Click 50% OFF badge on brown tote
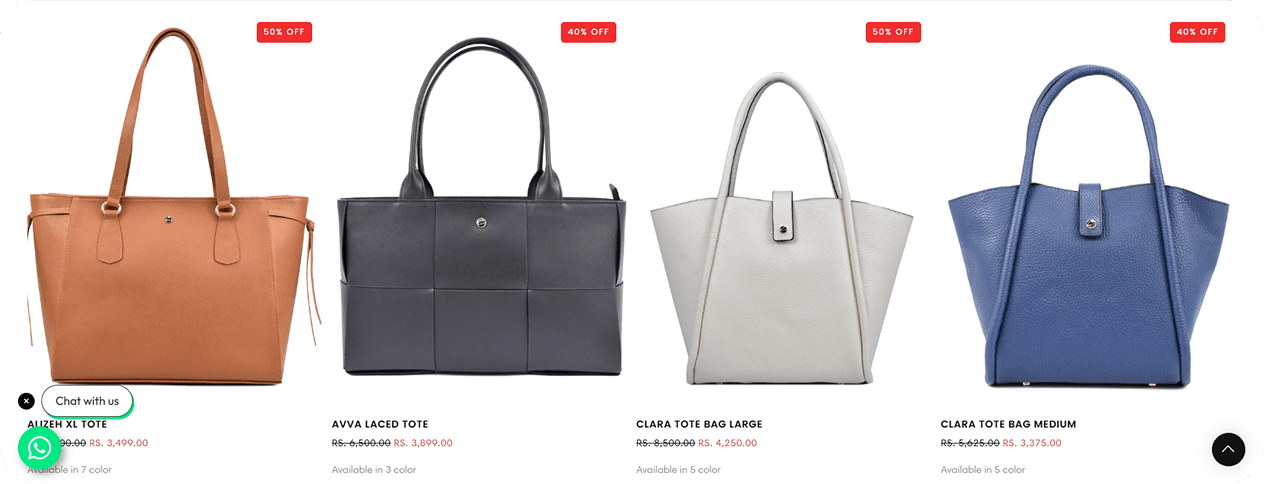 pyautogui.click(x=284, y=32)
